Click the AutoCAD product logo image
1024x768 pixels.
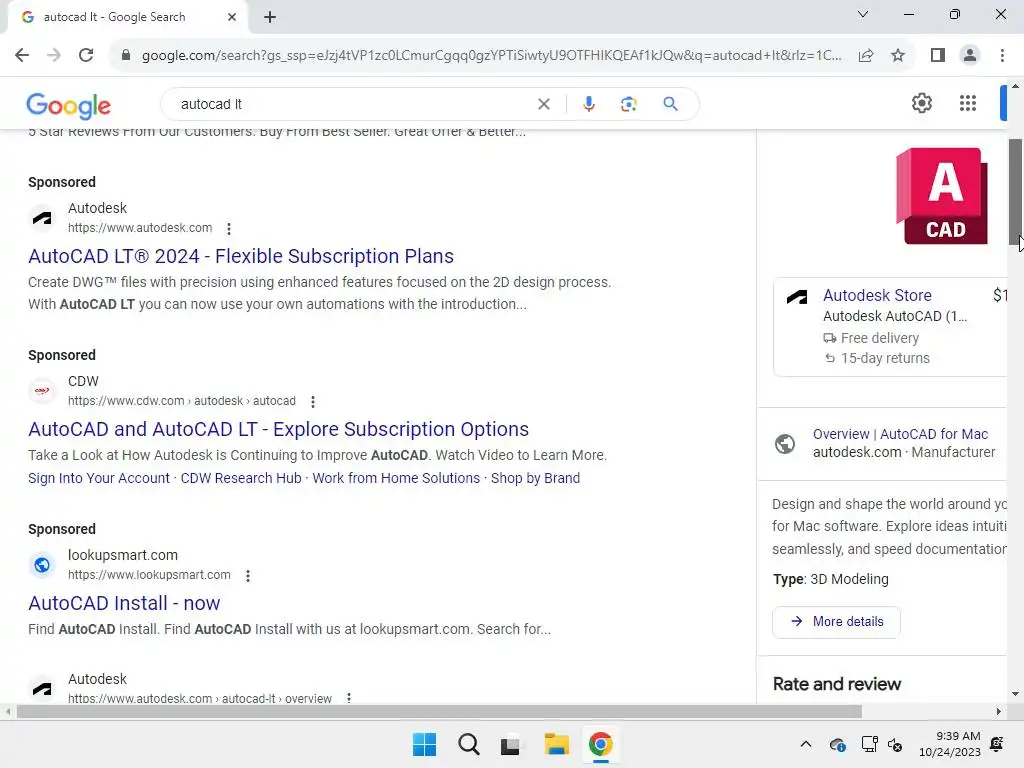pos(941,196)
